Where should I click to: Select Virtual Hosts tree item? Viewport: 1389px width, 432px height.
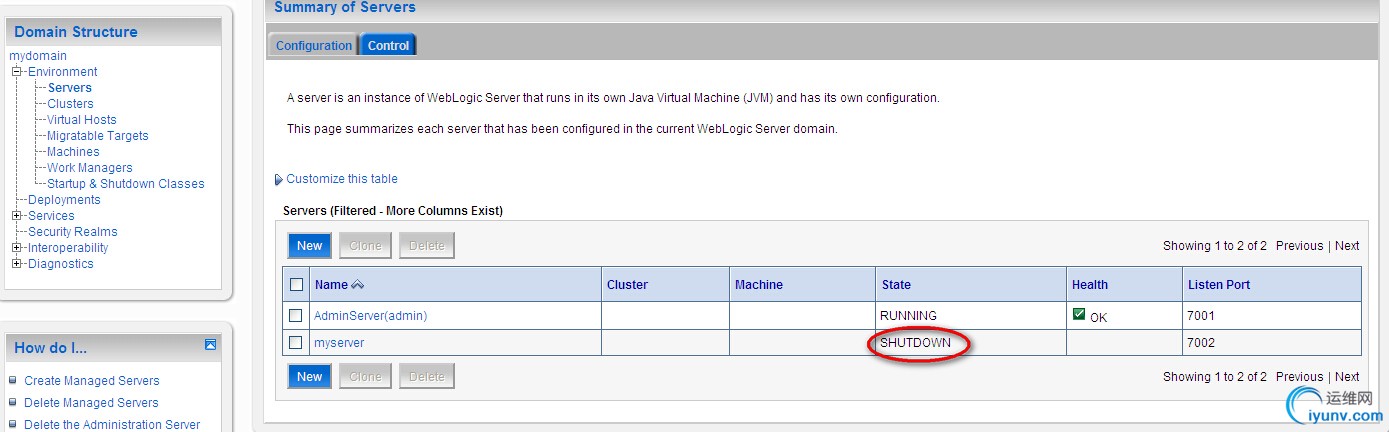[x=82, y=120]
